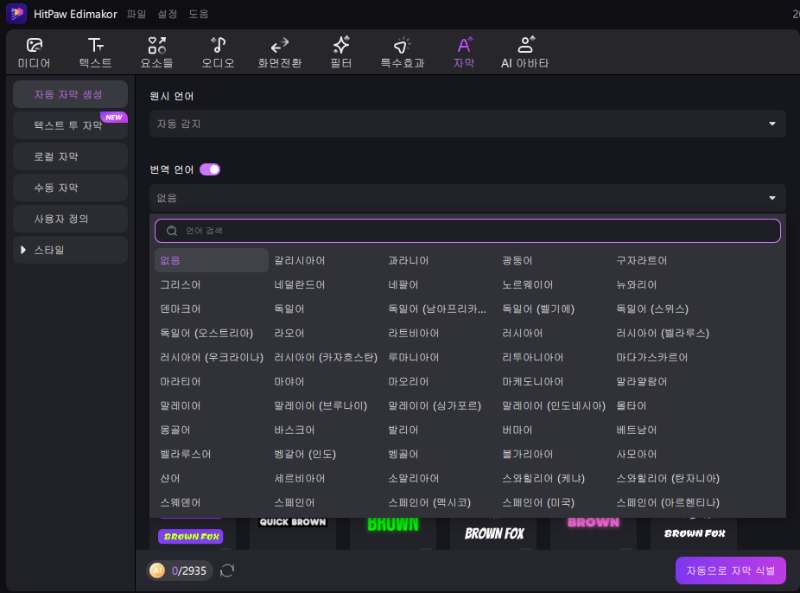800x593 pixels.
Task: Select the purple-highlighted BROWN FOX subtitle style
Action: [191, 534]
